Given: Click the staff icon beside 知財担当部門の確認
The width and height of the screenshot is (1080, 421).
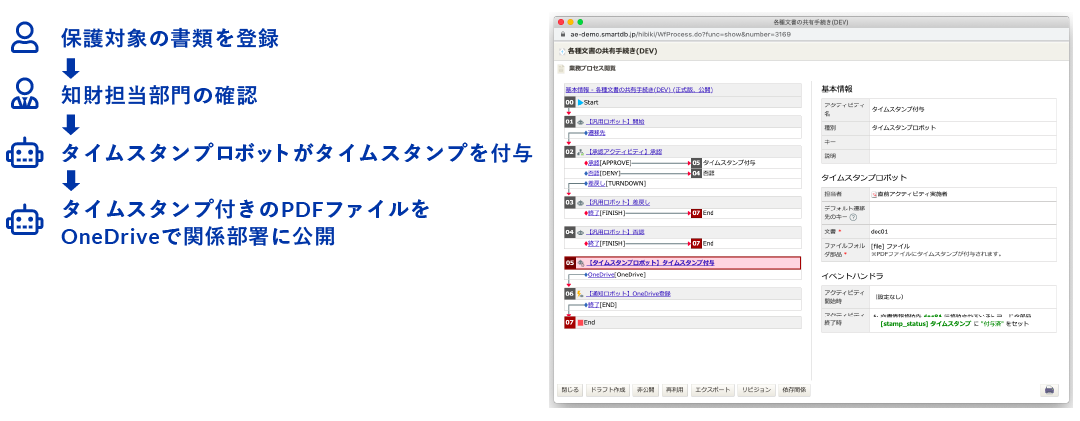Looking at the screenshot, I should click(25, 94).
